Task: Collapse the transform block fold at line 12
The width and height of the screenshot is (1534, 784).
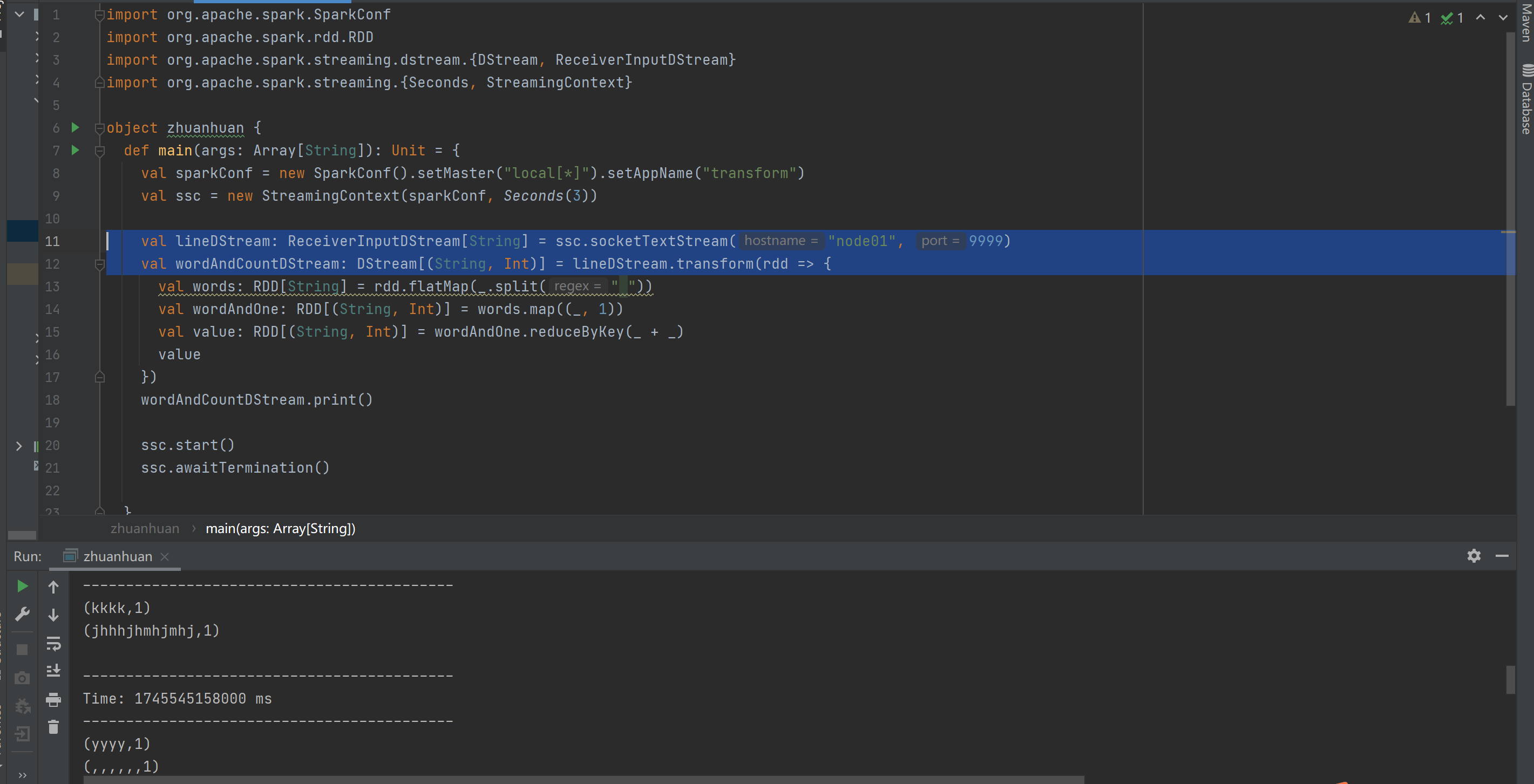Action: tap(100, 264)
